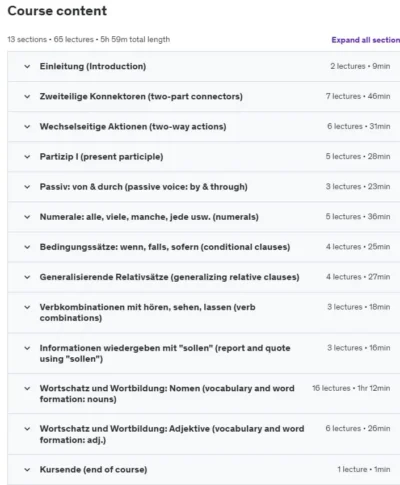Expand Passiv: von & durch chevron
Image resolution: width=400 pixels, height=485 pixels.
[x=27, y=187]
